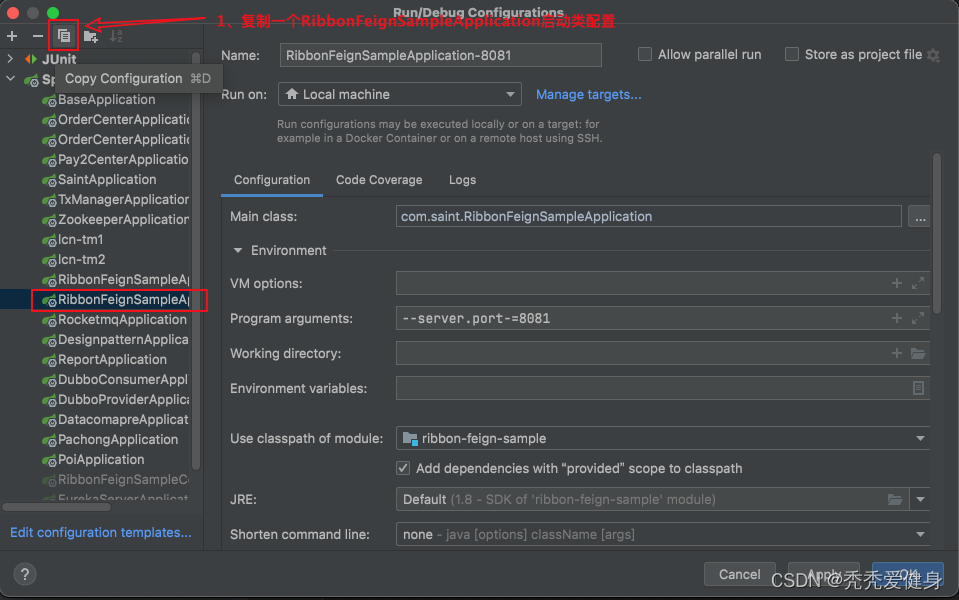Image resolution: width=959 pixels, height=600 pixels.
Task: Copy the selected configuration
Action: click(x=64, y=36)
